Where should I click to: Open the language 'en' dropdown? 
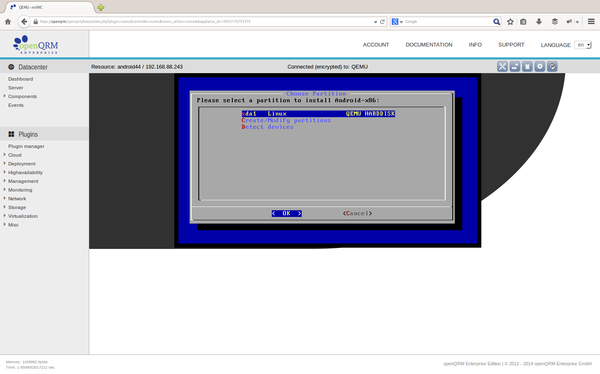click(583, 45)
